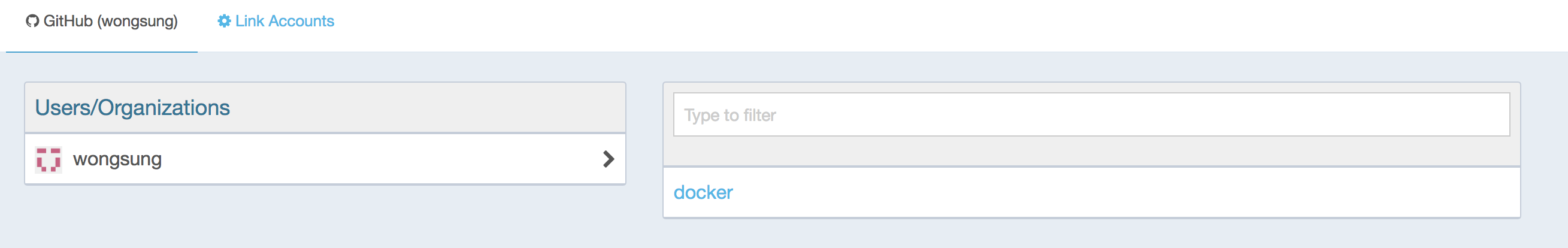1568x248 pixels.
Task: Click the gray header around the filter box
Action: (x=1091, y=151)
